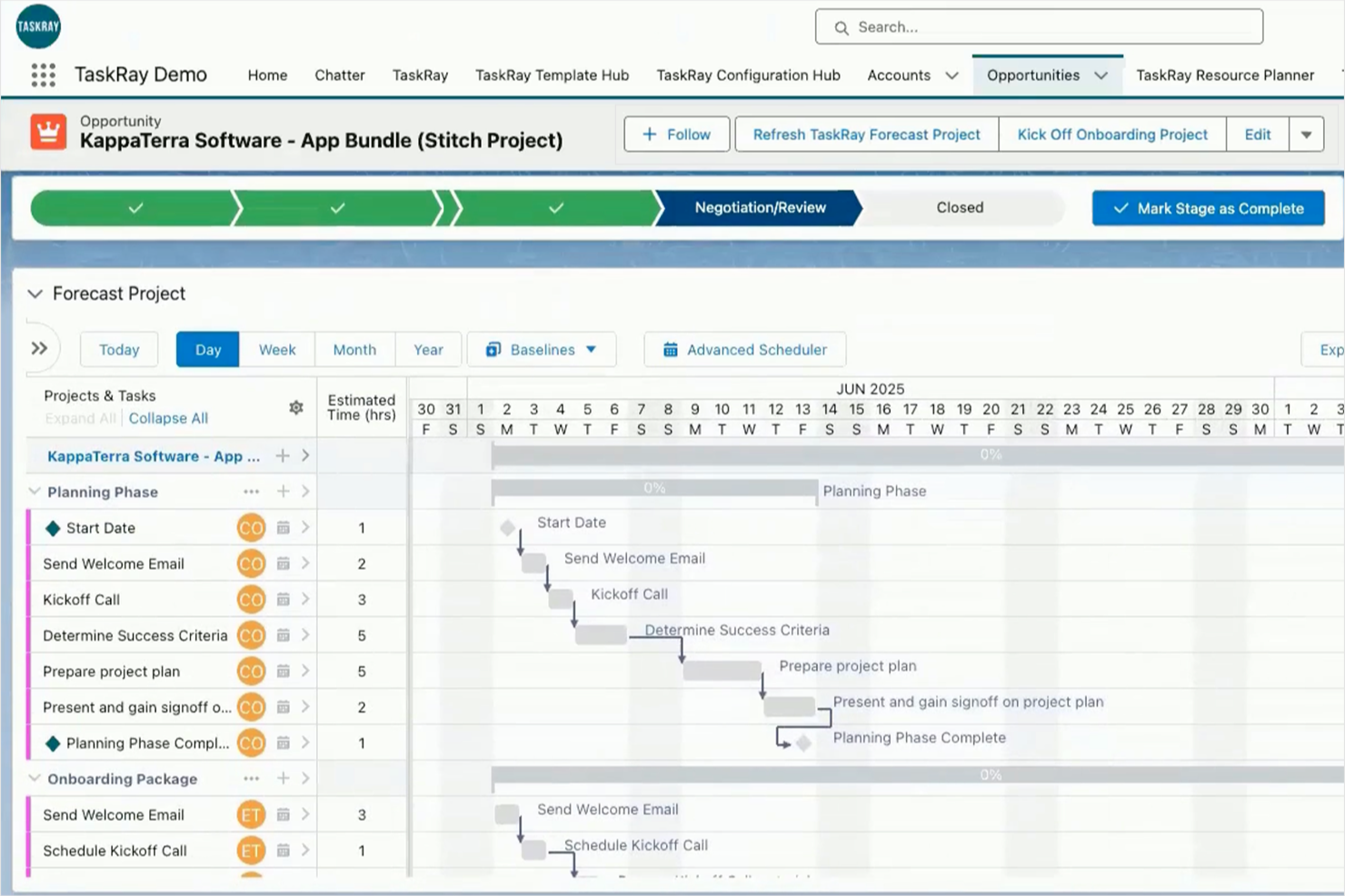Open the Home tab
The width and height of the screenshot is (1345, 896).
tap(267, 75)
